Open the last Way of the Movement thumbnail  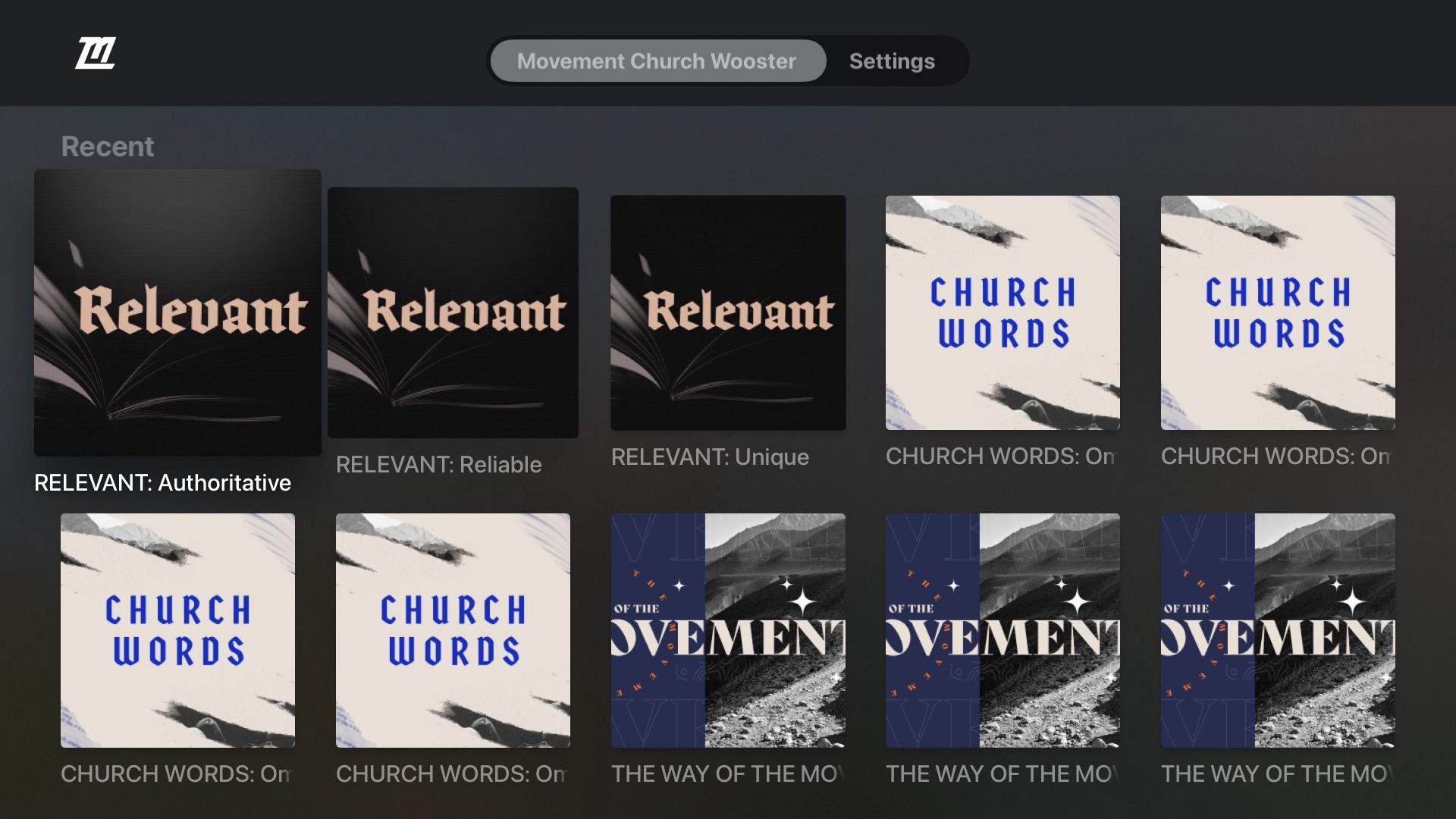tap(1278, 630)
